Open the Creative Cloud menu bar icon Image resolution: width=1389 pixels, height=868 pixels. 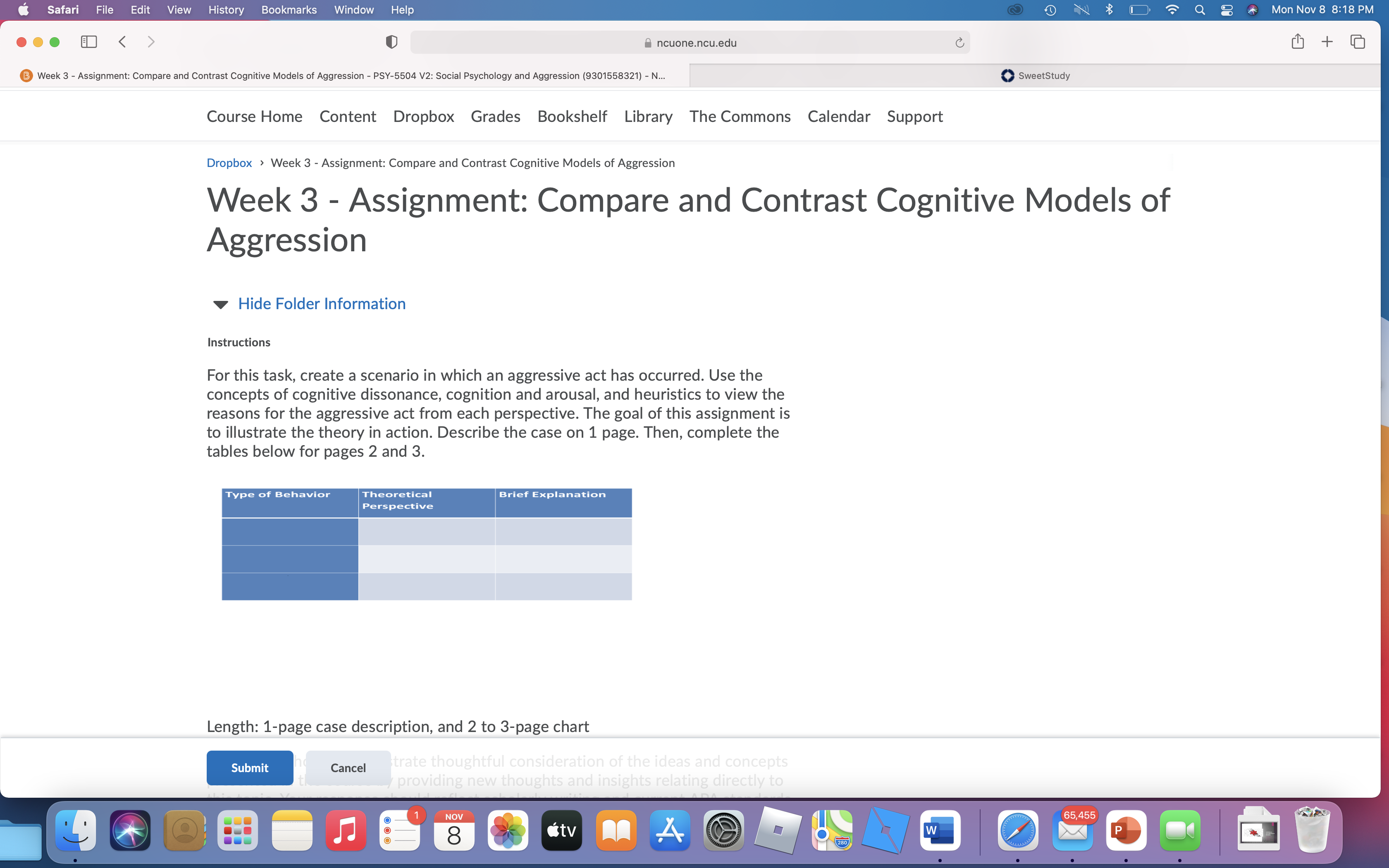click(x=1015, y=10)
